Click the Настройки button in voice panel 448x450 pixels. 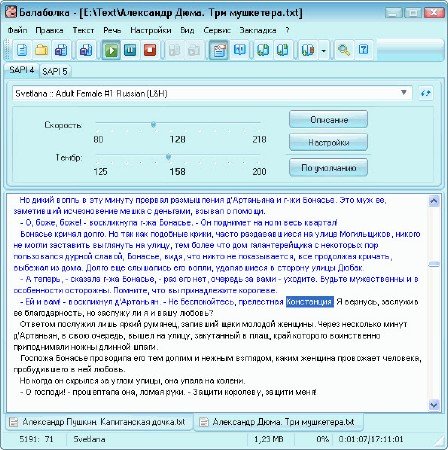329,143
